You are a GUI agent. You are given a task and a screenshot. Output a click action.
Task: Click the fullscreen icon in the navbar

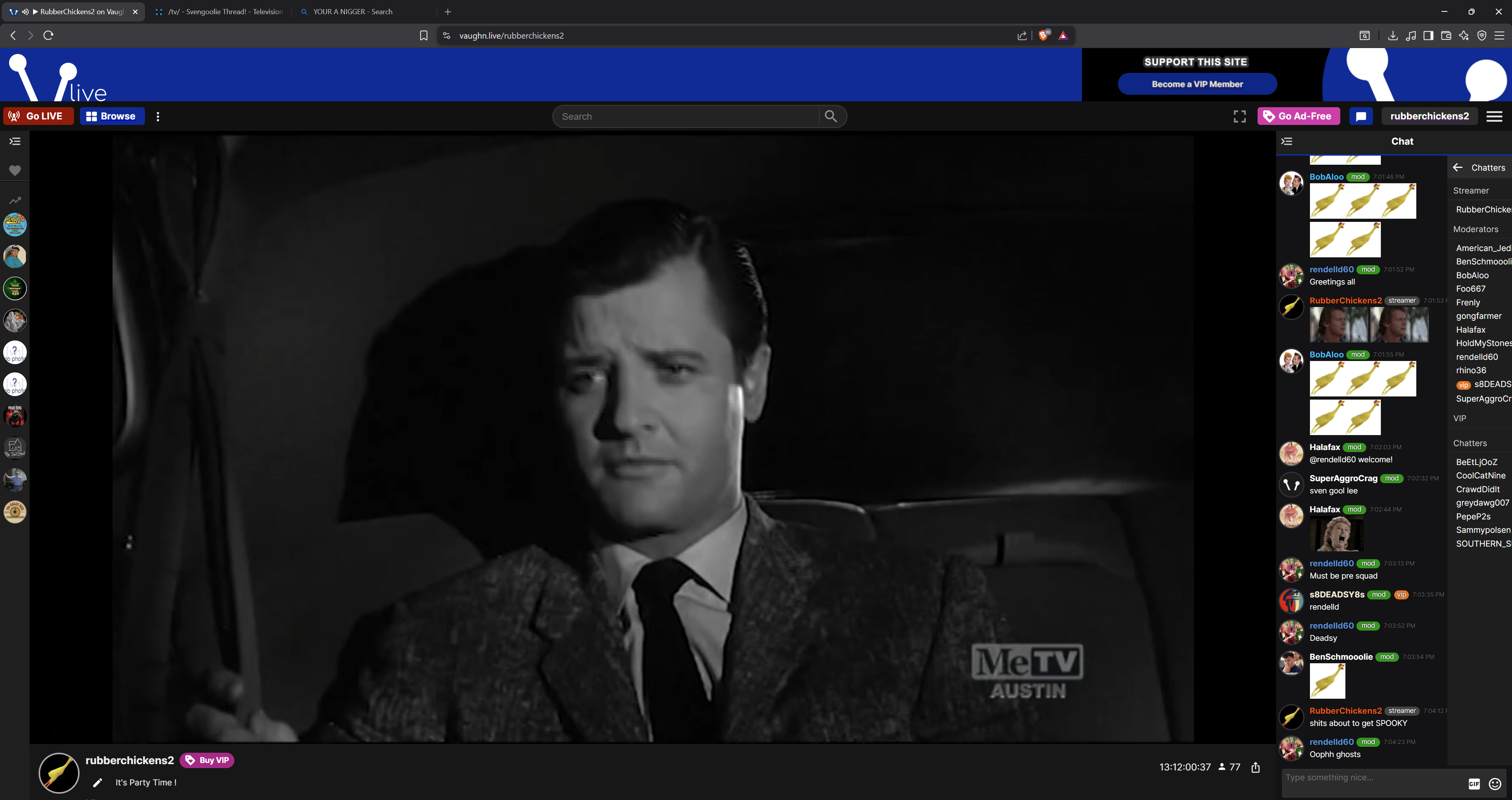coord(1239,116)
